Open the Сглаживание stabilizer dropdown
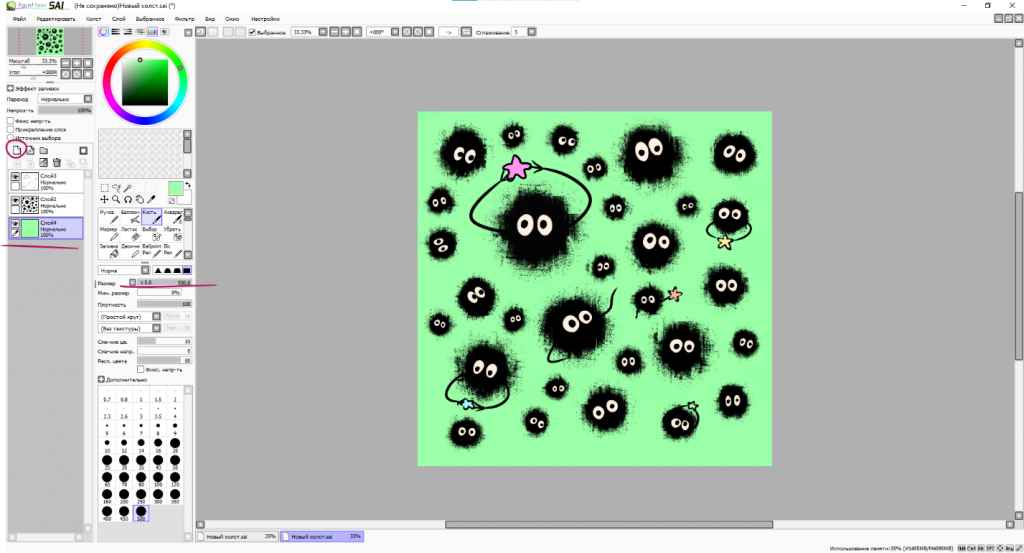Viewport: 1024px width, 553px height. pos(532,32)
